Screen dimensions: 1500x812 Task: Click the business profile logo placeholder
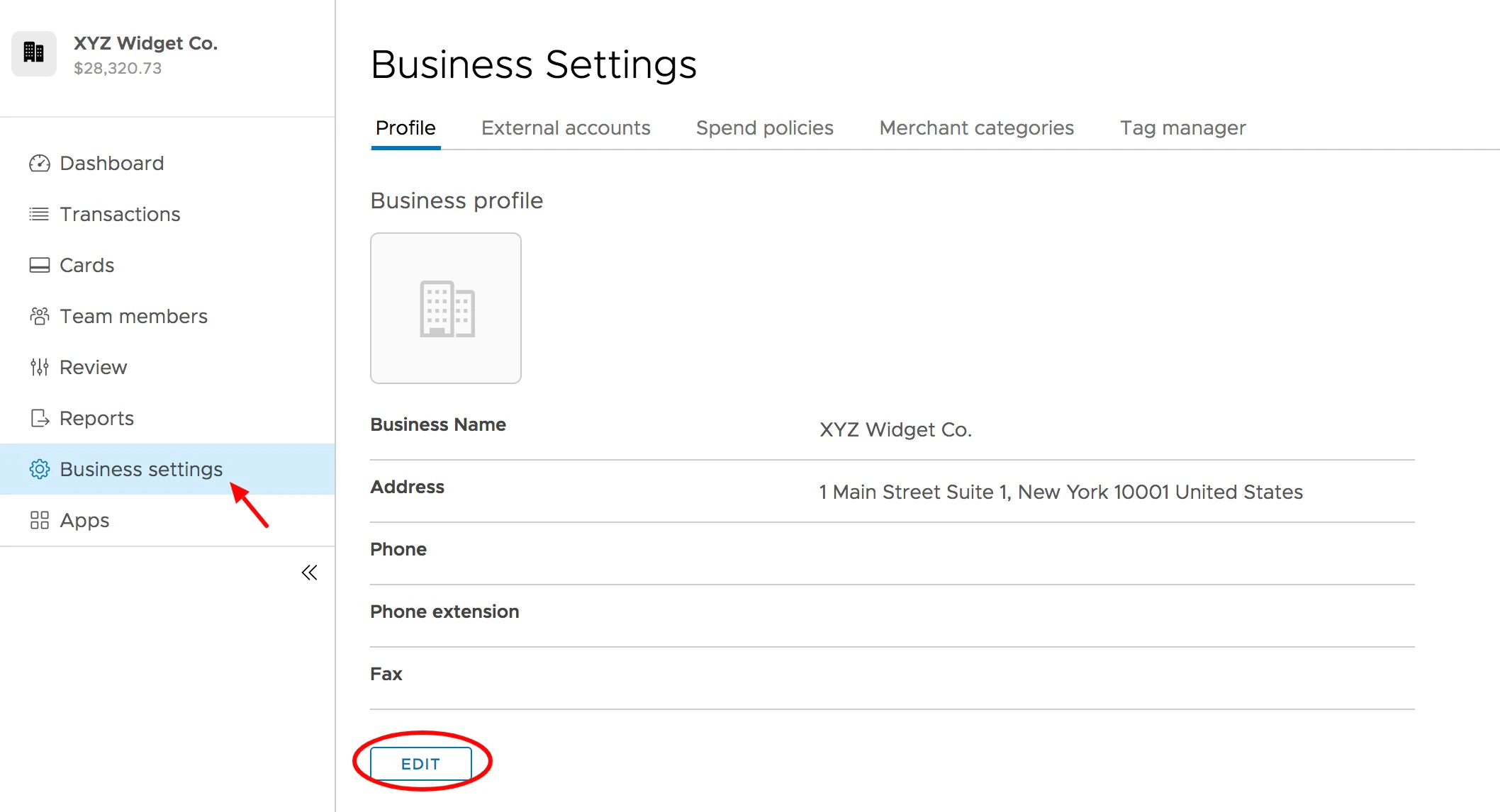point(446,308)
